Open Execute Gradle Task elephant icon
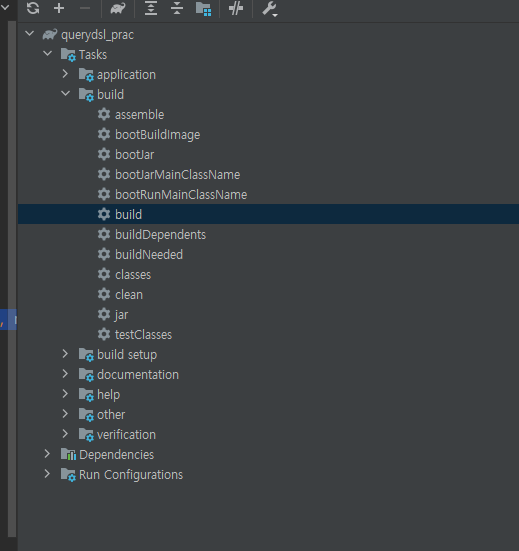Screen dimensions: 519x551 coord(118,8)
